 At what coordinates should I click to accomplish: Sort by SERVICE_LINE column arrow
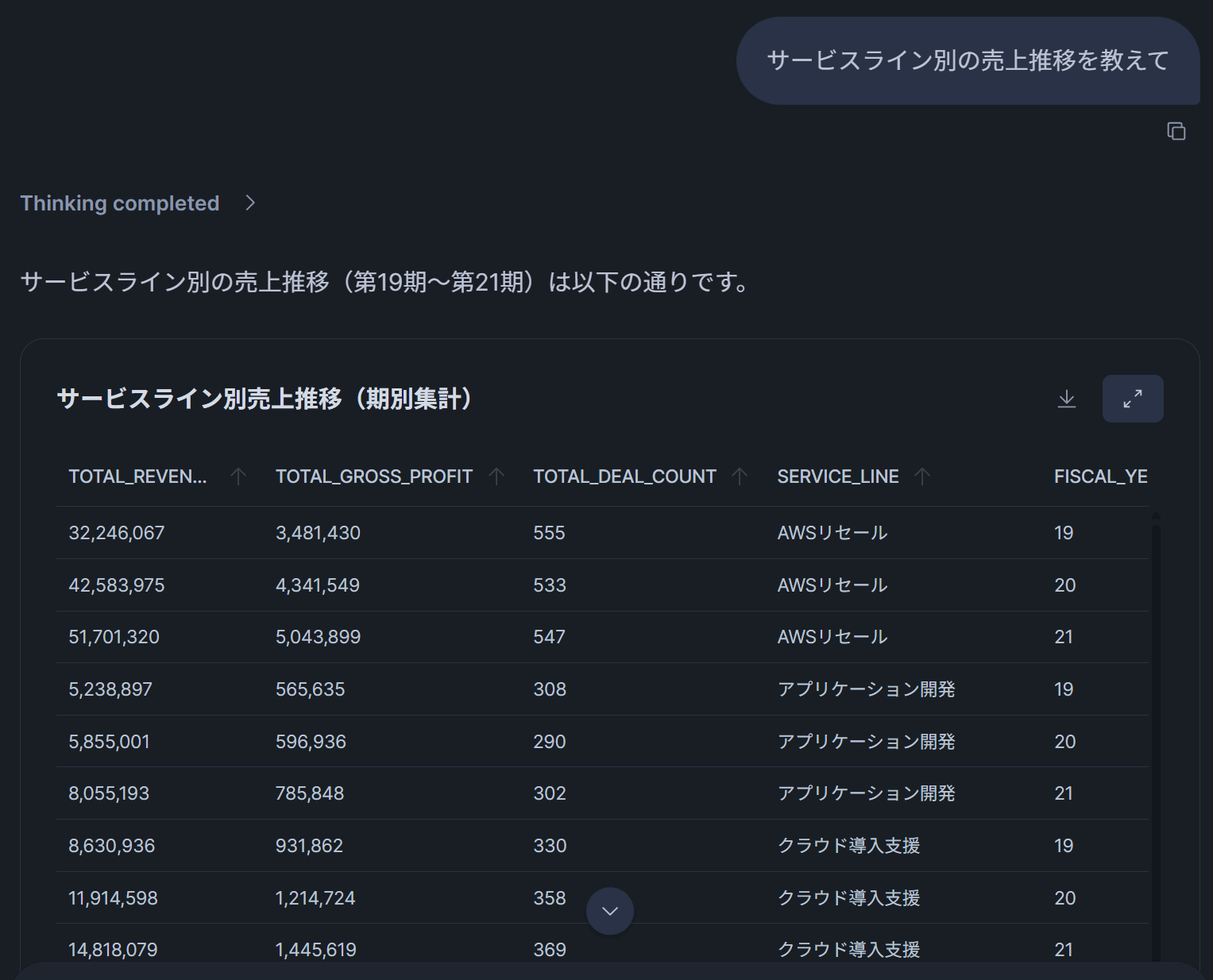(921, 476)
